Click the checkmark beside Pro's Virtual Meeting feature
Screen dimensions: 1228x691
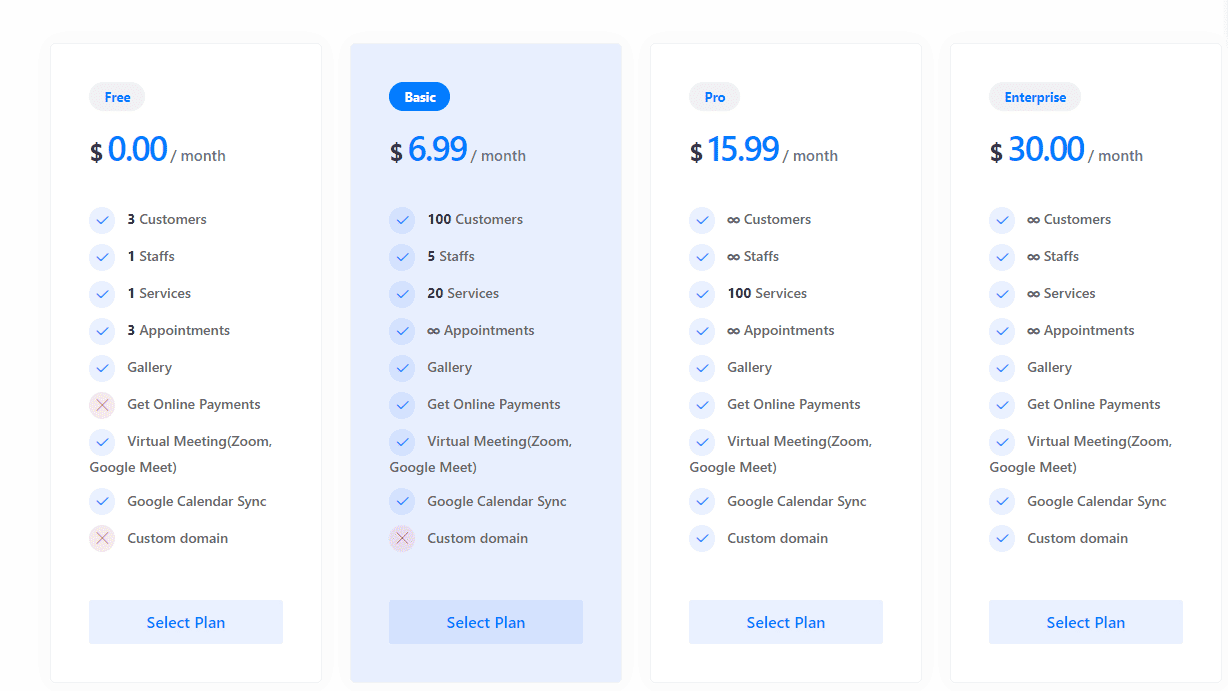point(702,441)
